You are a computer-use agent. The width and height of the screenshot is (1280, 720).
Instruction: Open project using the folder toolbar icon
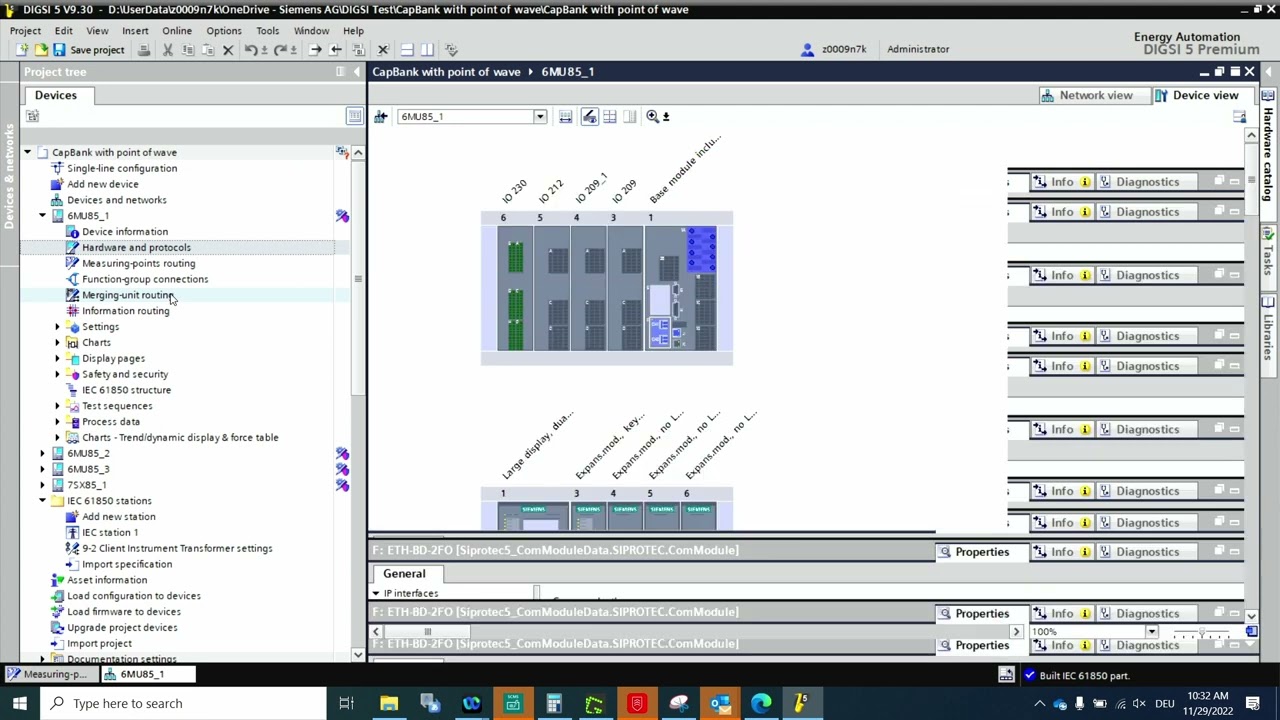(x=40, y=49)
